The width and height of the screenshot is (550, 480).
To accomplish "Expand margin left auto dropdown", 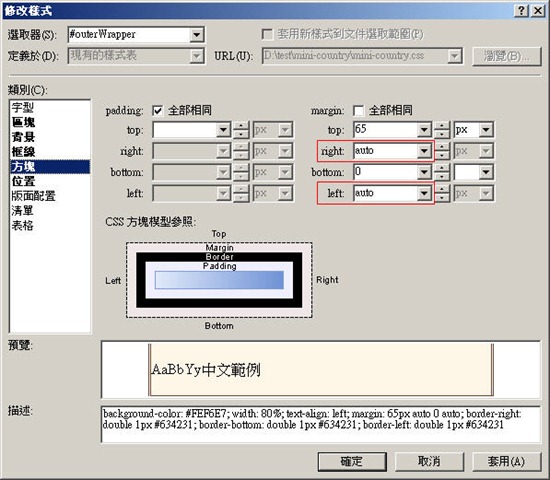I will click(x=424, y=193).
